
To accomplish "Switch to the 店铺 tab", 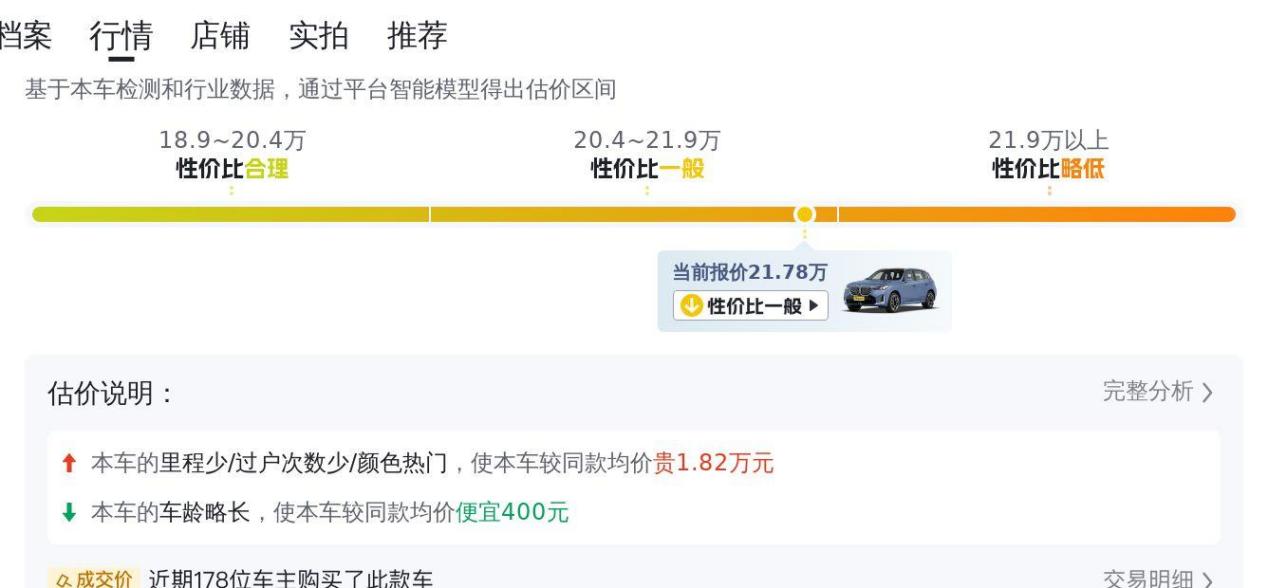I will coord(220,36).
